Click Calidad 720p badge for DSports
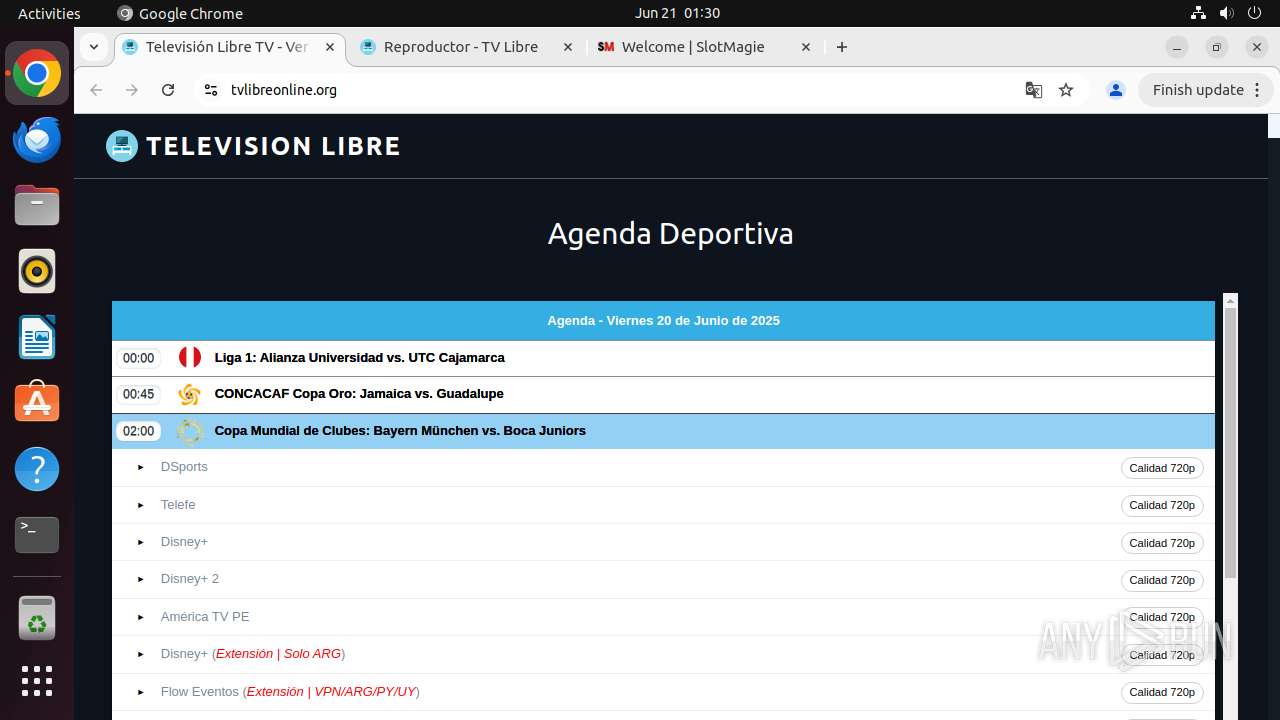Viewport: 1280px width, 720px height. pos(1162,468)
